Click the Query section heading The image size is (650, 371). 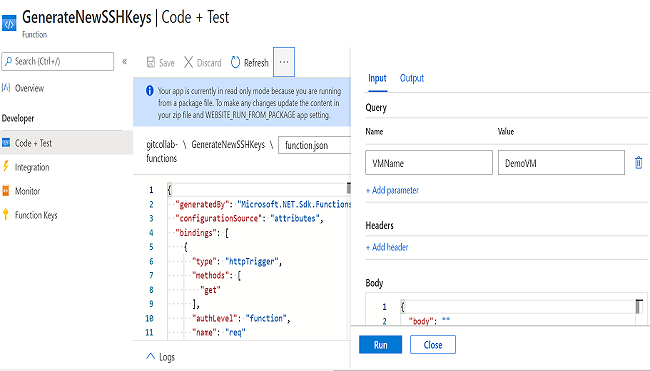click(376, 108)
